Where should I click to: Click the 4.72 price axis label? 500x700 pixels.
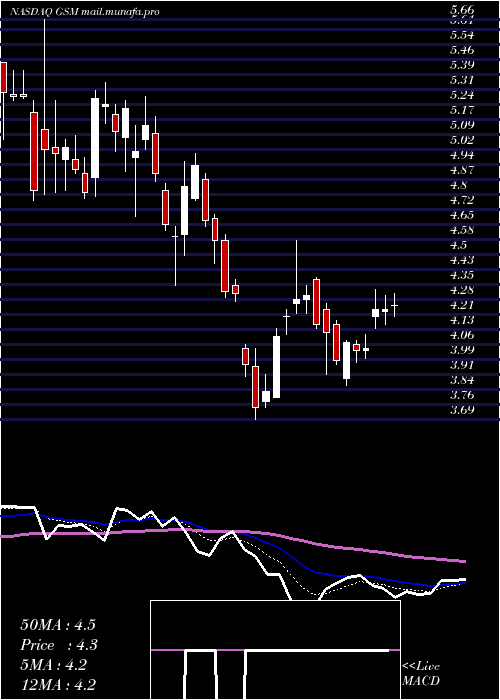462,200
